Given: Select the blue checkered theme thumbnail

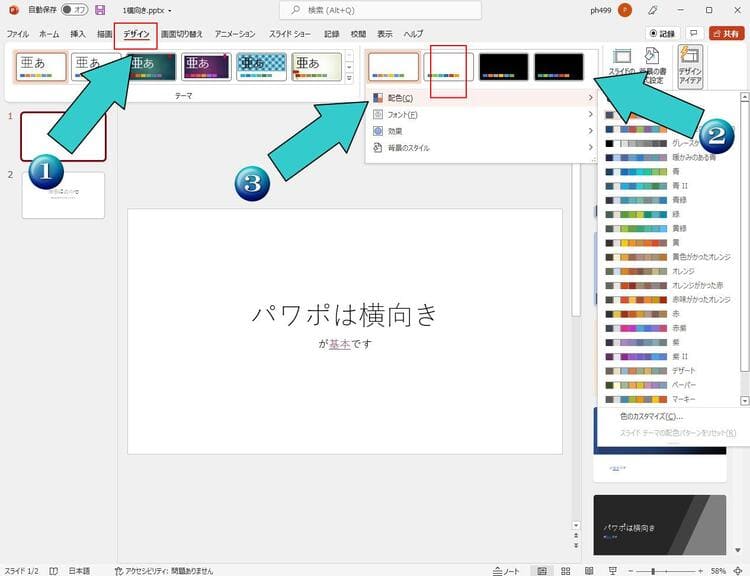Looking at the screenshot, I should pos(261,66).
